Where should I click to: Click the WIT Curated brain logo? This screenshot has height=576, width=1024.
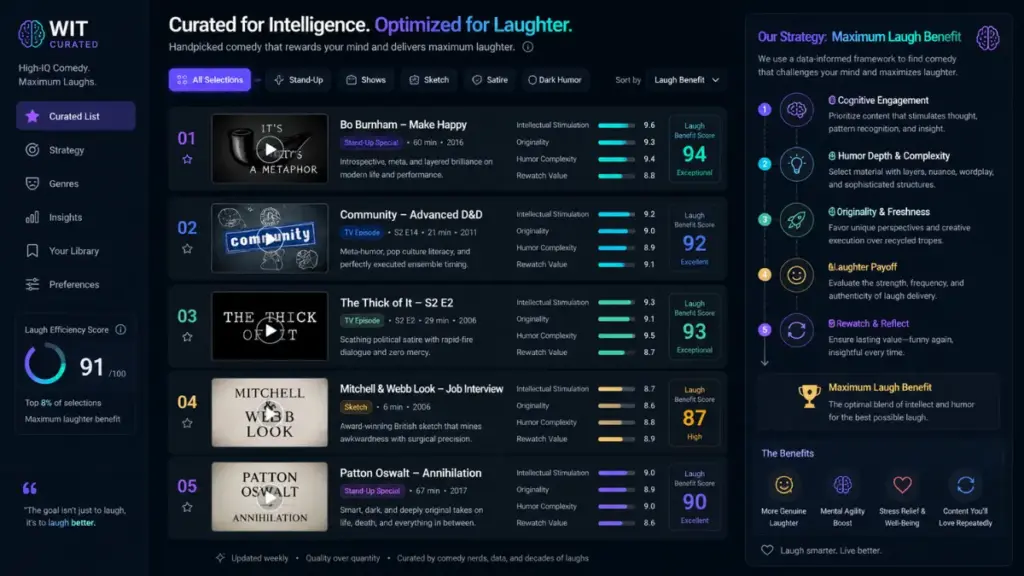pos(31,34)
